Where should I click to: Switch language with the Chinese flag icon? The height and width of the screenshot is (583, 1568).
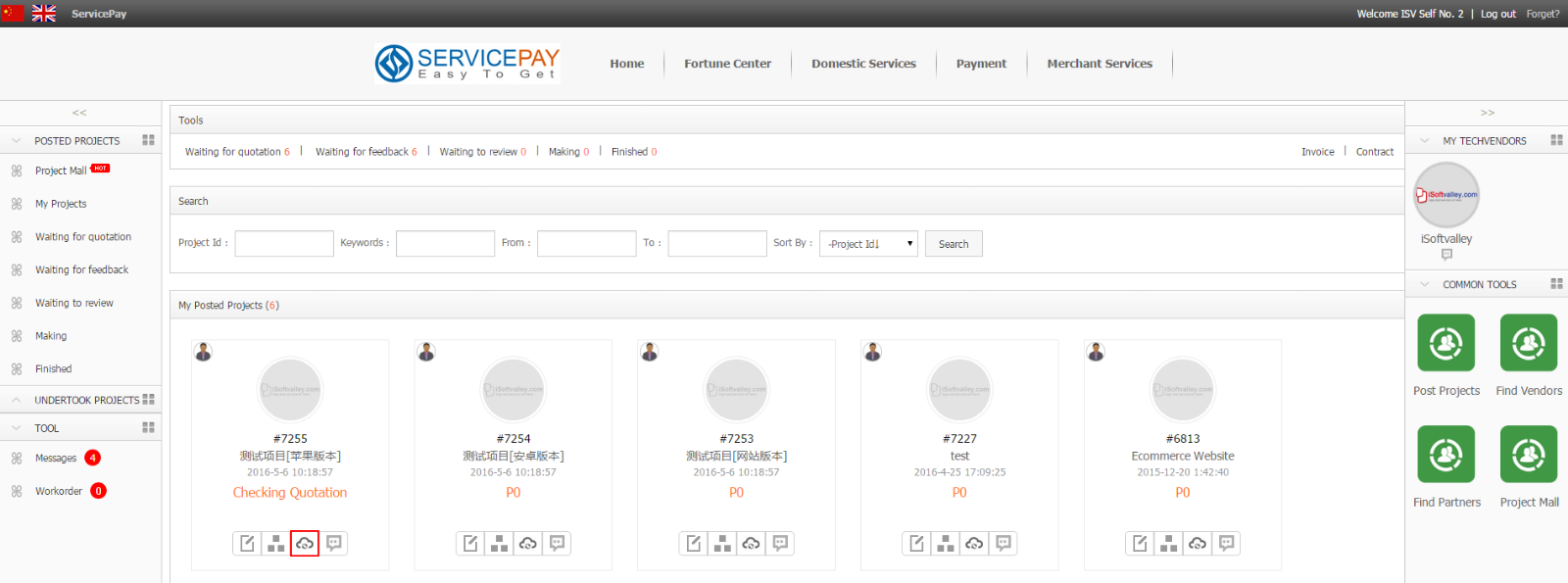pos(13,13)
